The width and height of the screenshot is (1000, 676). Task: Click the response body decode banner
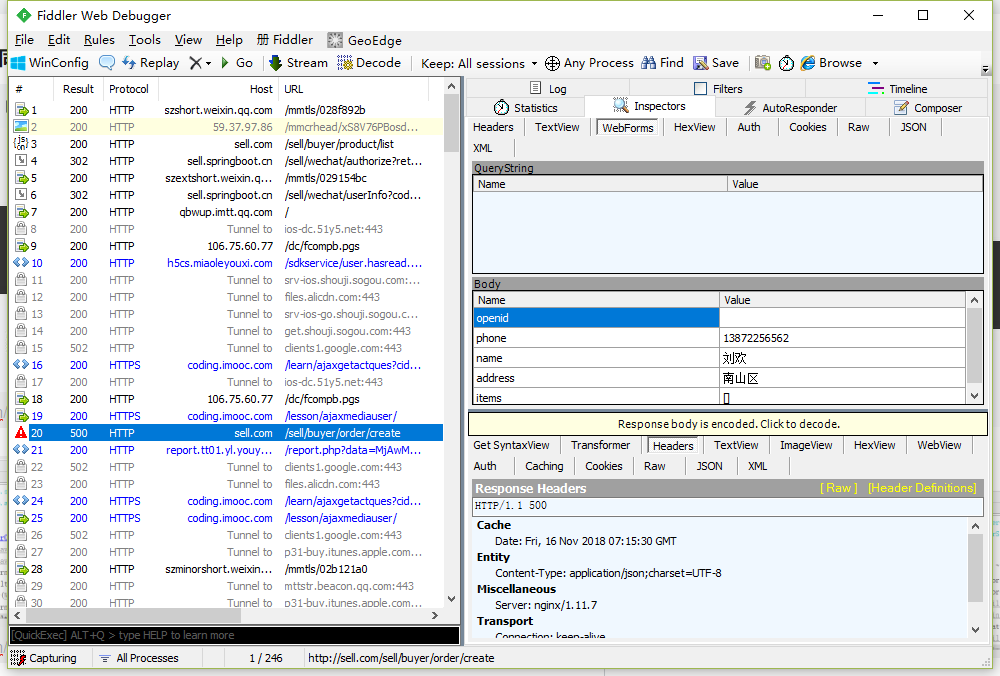click(728, 424)
